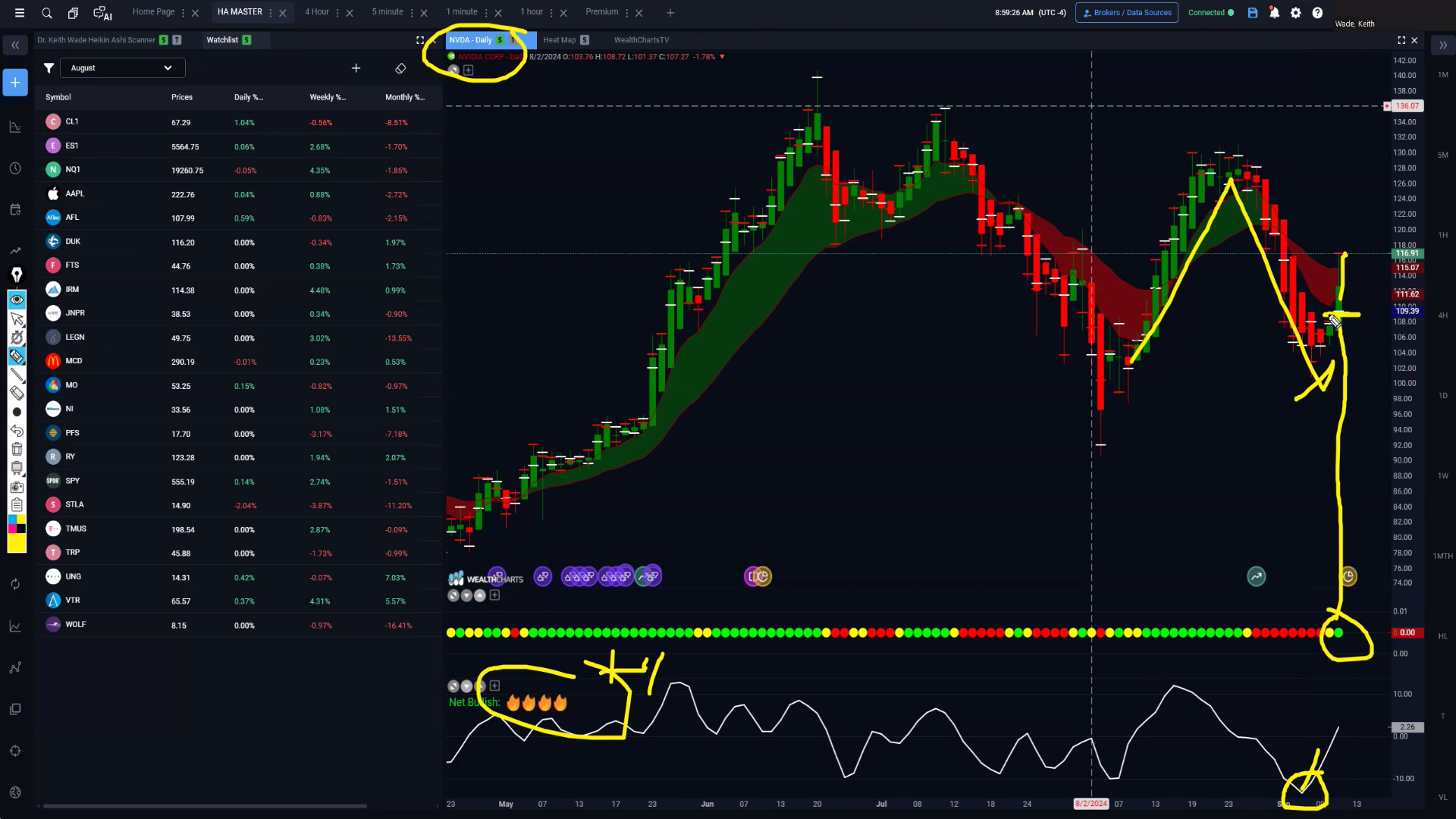Click the duplicate windows icon in top bar

click(73, 13)
